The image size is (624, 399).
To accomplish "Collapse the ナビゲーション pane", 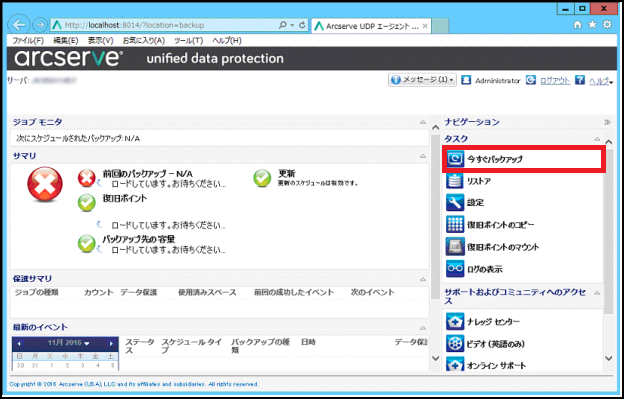I will (x=607, y=122).
